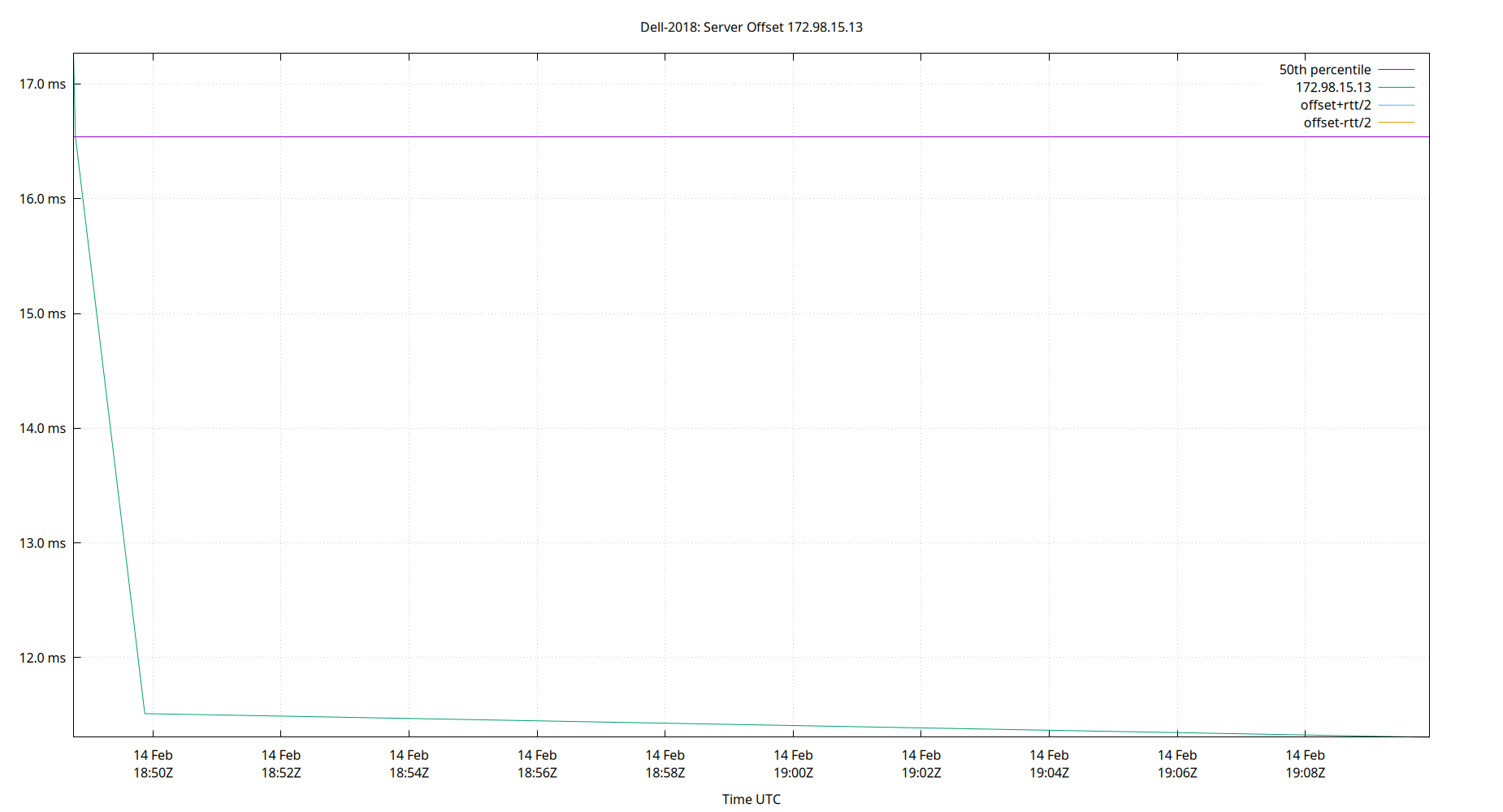Image resolution: width=1503 pixels, height=812 pixels.
Task: Click the 172.98.15.13 legend text
Action: point(1332,87)
